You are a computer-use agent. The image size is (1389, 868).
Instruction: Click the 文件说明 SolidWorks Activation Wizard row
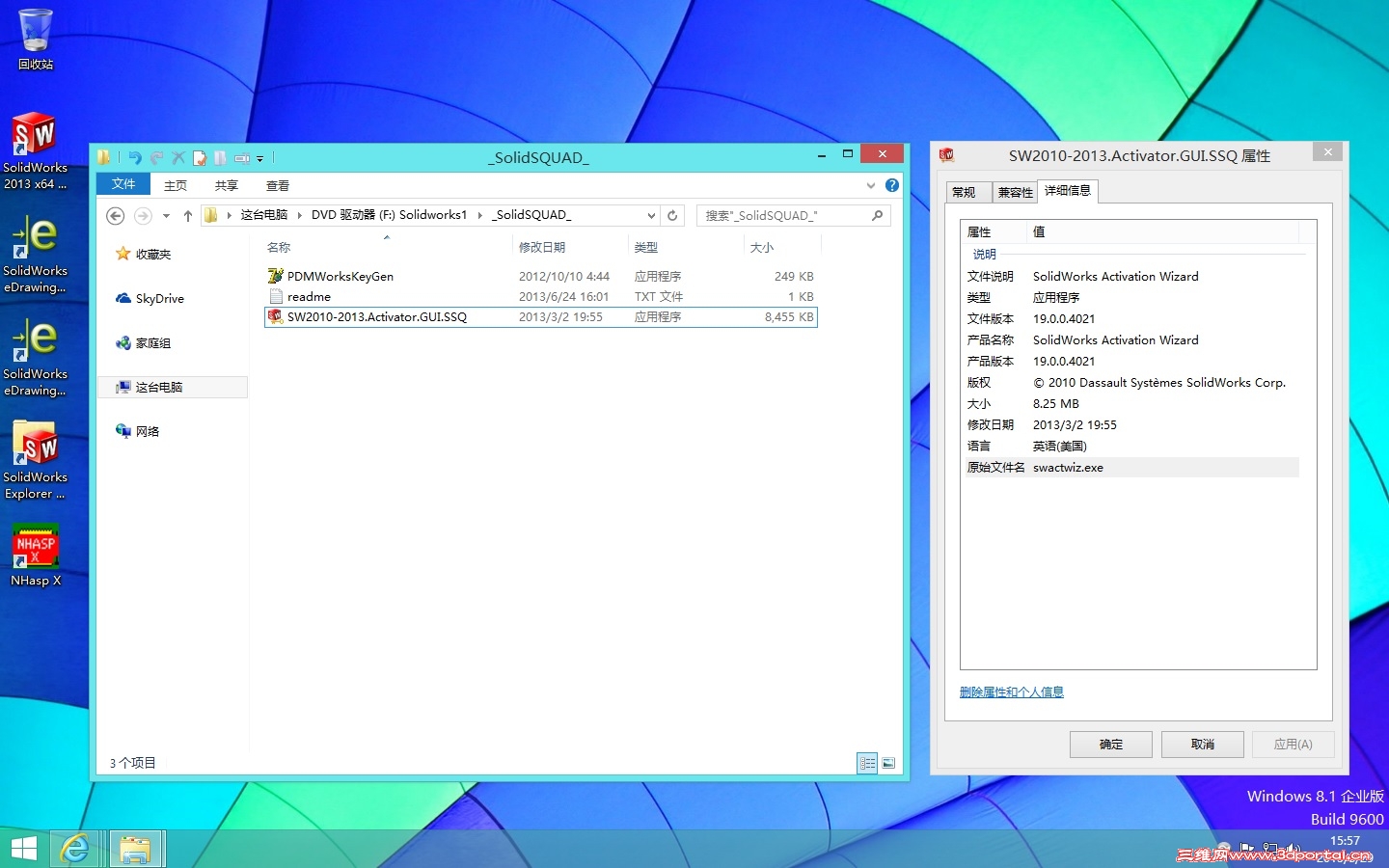click(1130, 276)
